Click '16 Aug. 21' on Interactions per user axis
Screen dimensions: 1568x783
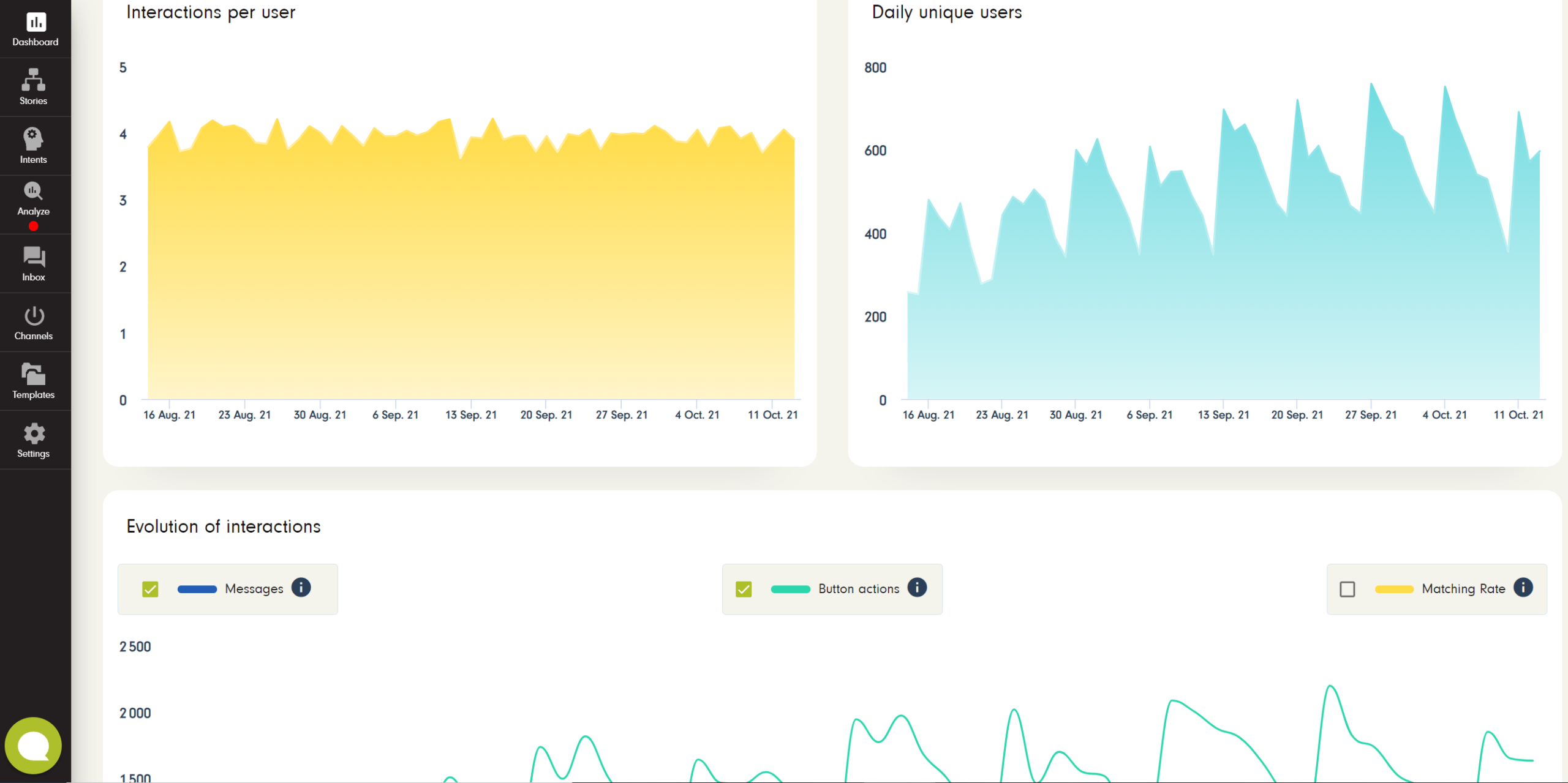(x=169, y=415)
